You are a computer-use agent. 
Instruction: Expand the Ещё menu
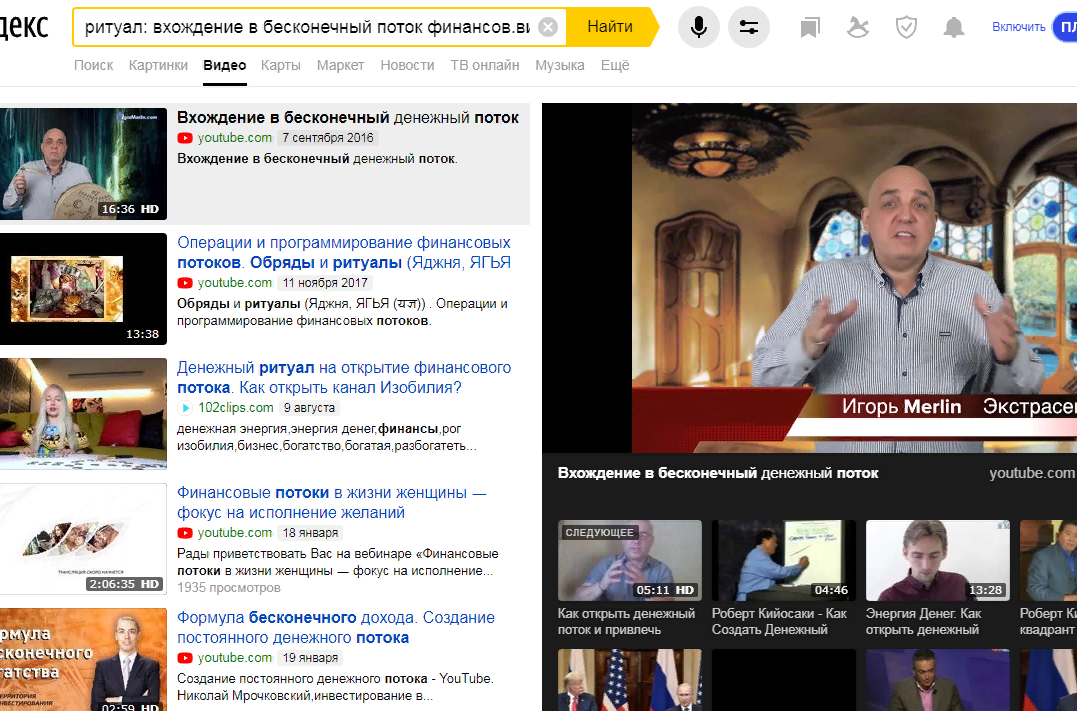tap(615, 65)
